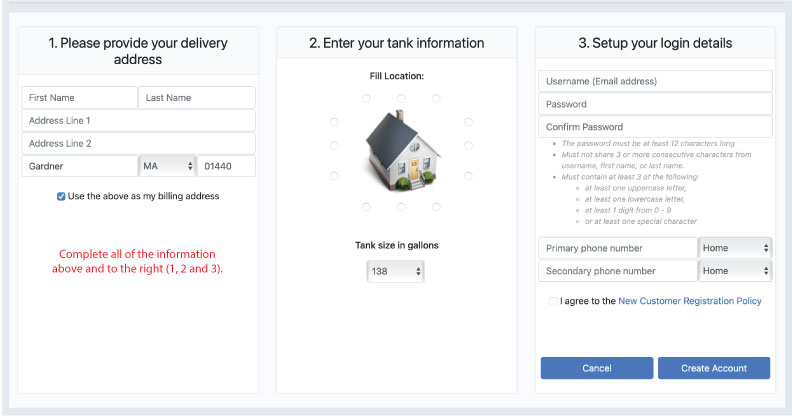This screenshot has height=419, width=792.
Task: Open the New Customer Registration Policy link
Action: pyautogui.click(x=689, y=301)
